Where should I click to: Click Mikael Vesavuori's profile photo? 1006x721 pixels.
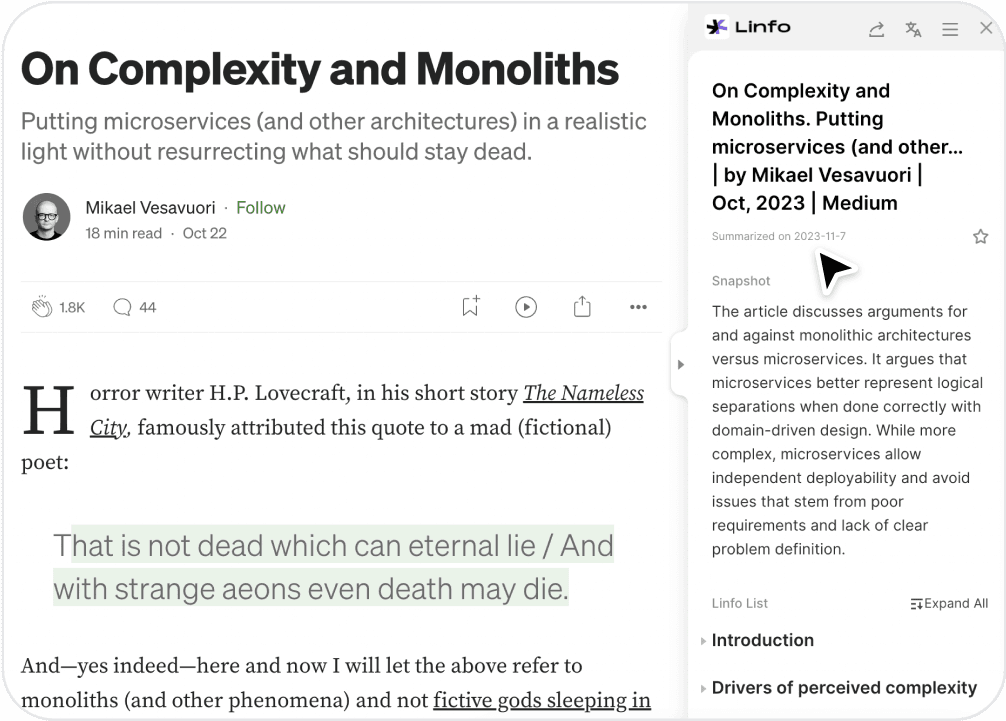pos(46,217)
